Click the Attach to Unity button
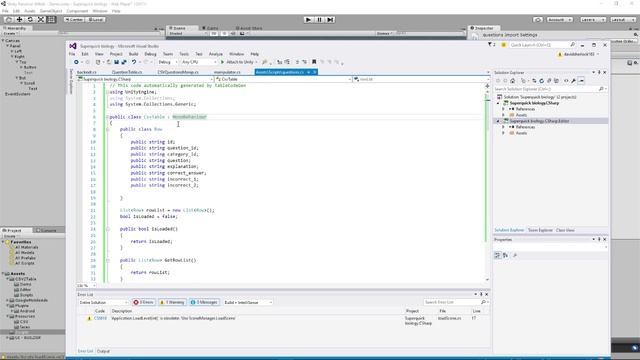Image resolution: width=640 pixels, height=360 pixels. 239,62
